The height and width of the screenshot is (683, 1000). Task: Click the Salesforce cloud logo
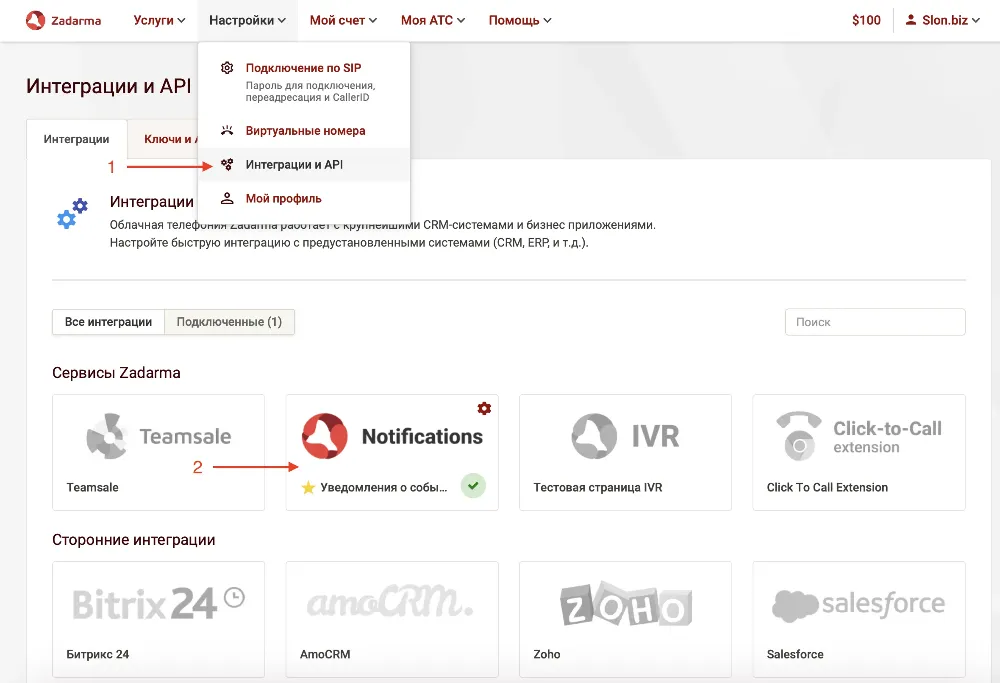[795, 605]
